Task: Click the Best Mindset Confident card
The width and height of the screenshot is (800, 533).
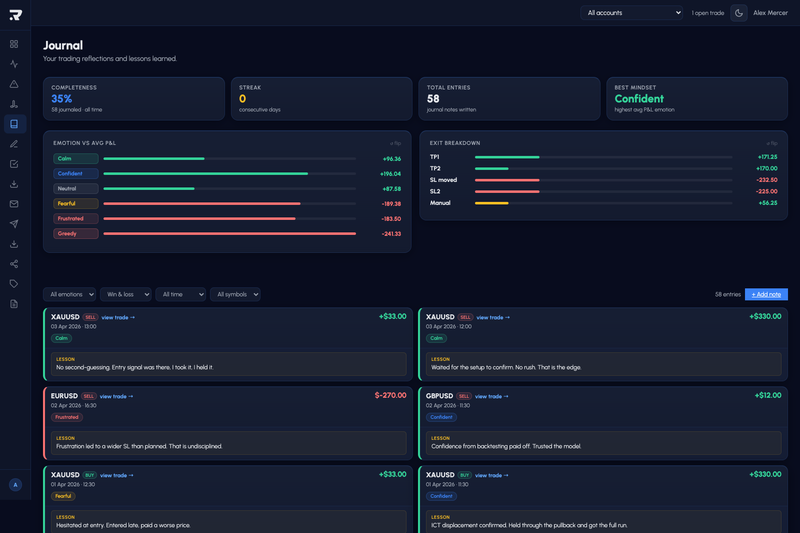Action: tap(697, 99)
